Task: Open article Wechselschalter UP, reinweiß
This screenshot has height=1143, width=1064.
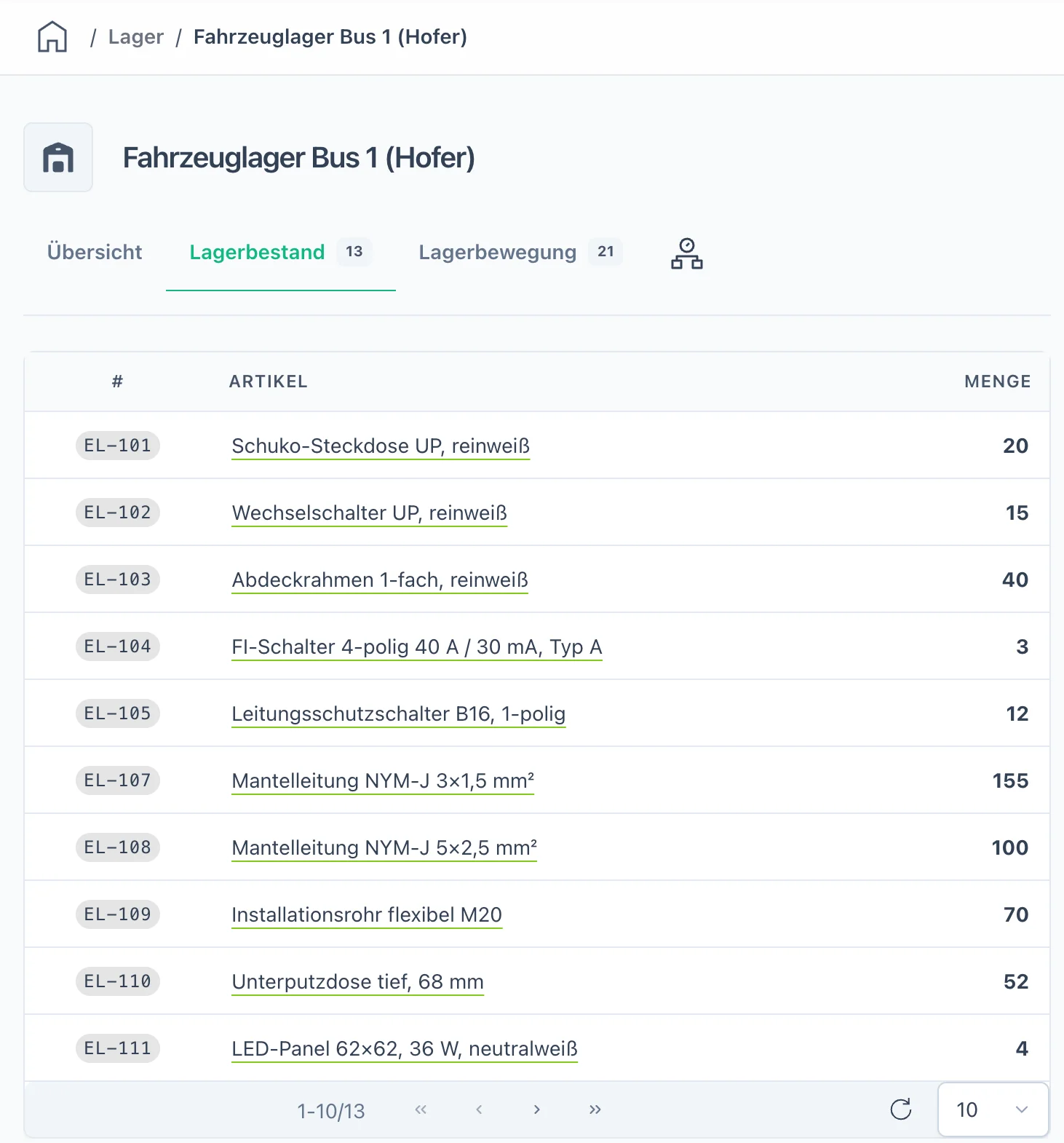Action: [x=369, y=513]
